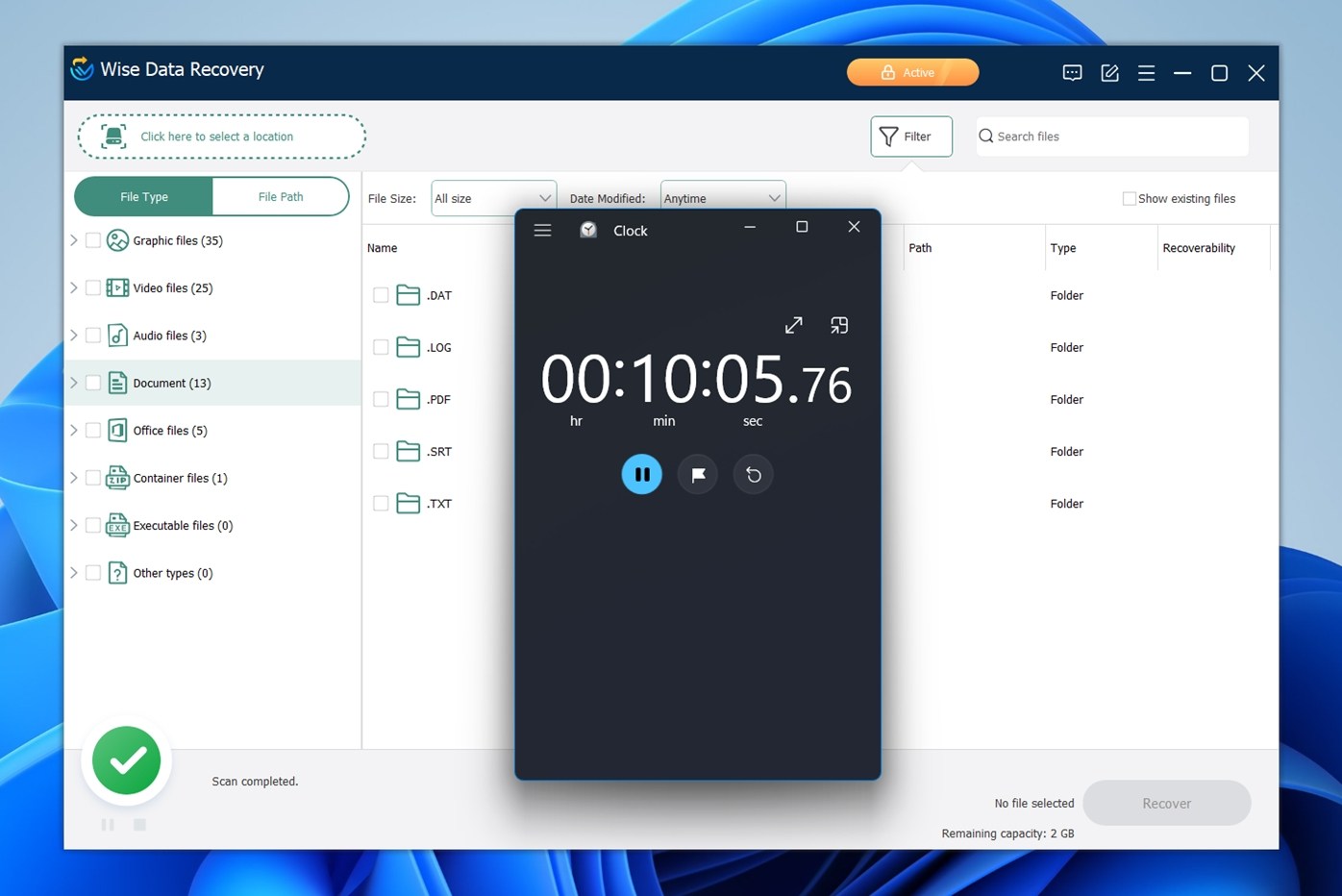Switch to the File Type tab
Viewport: 1342px width, 896px height.
[144, 196]
